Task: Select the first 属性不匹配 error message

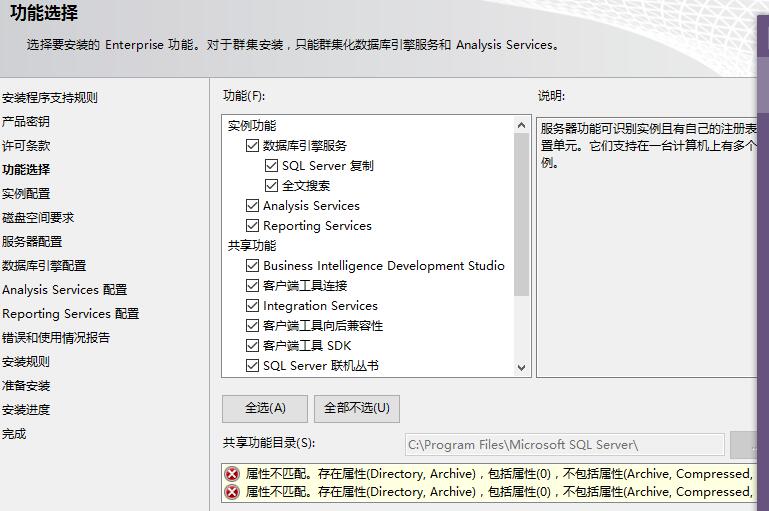Action: coord(499,474)
